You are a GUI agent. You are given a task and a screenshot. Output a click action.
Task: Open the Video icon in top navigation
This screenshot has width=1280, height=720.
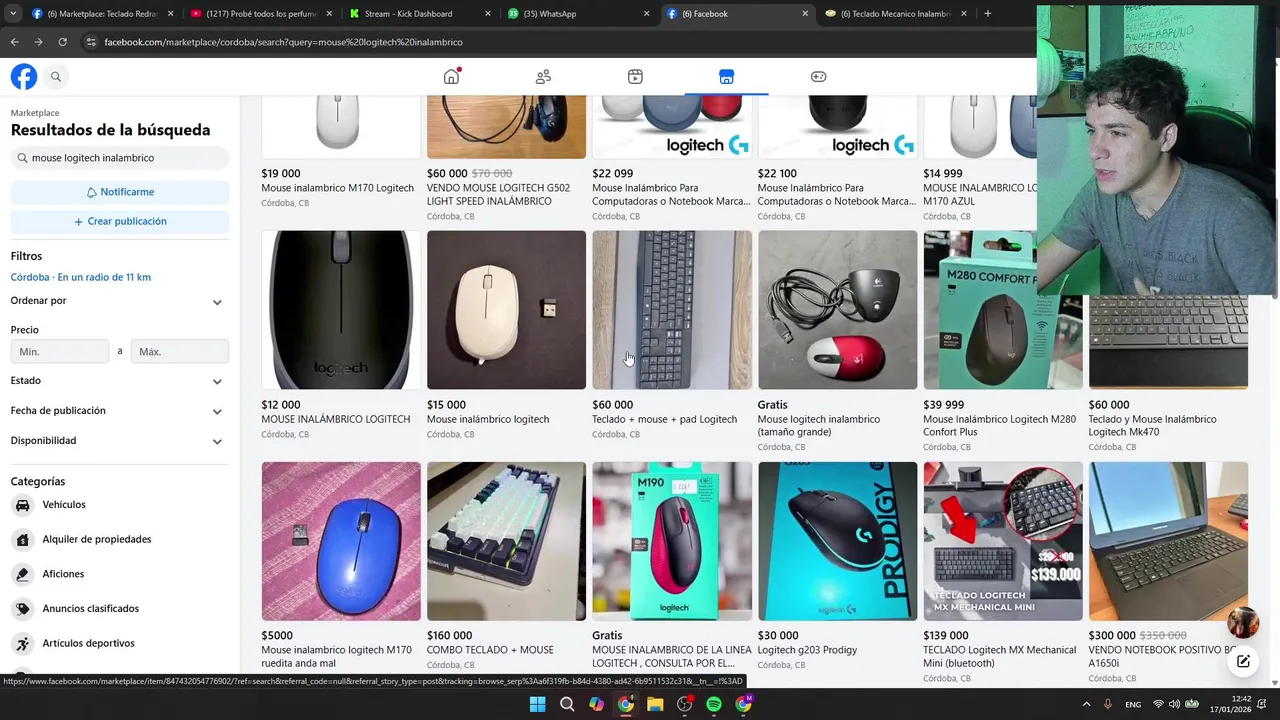point(635,77)
